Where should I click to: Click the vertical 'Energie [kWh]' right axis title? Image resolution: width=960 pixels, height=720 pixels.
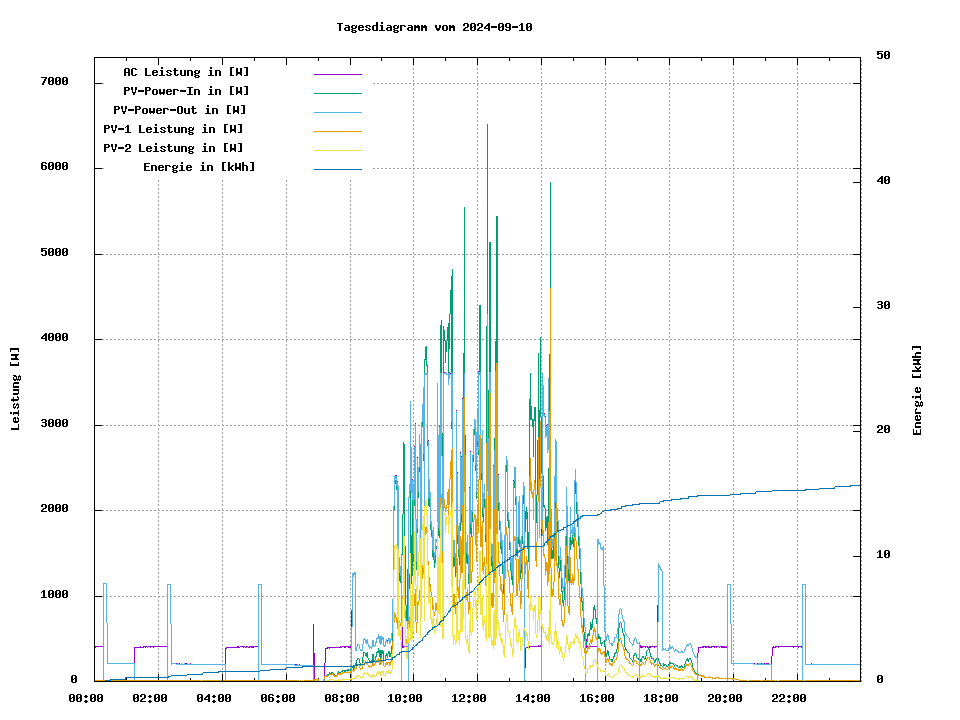917,390
